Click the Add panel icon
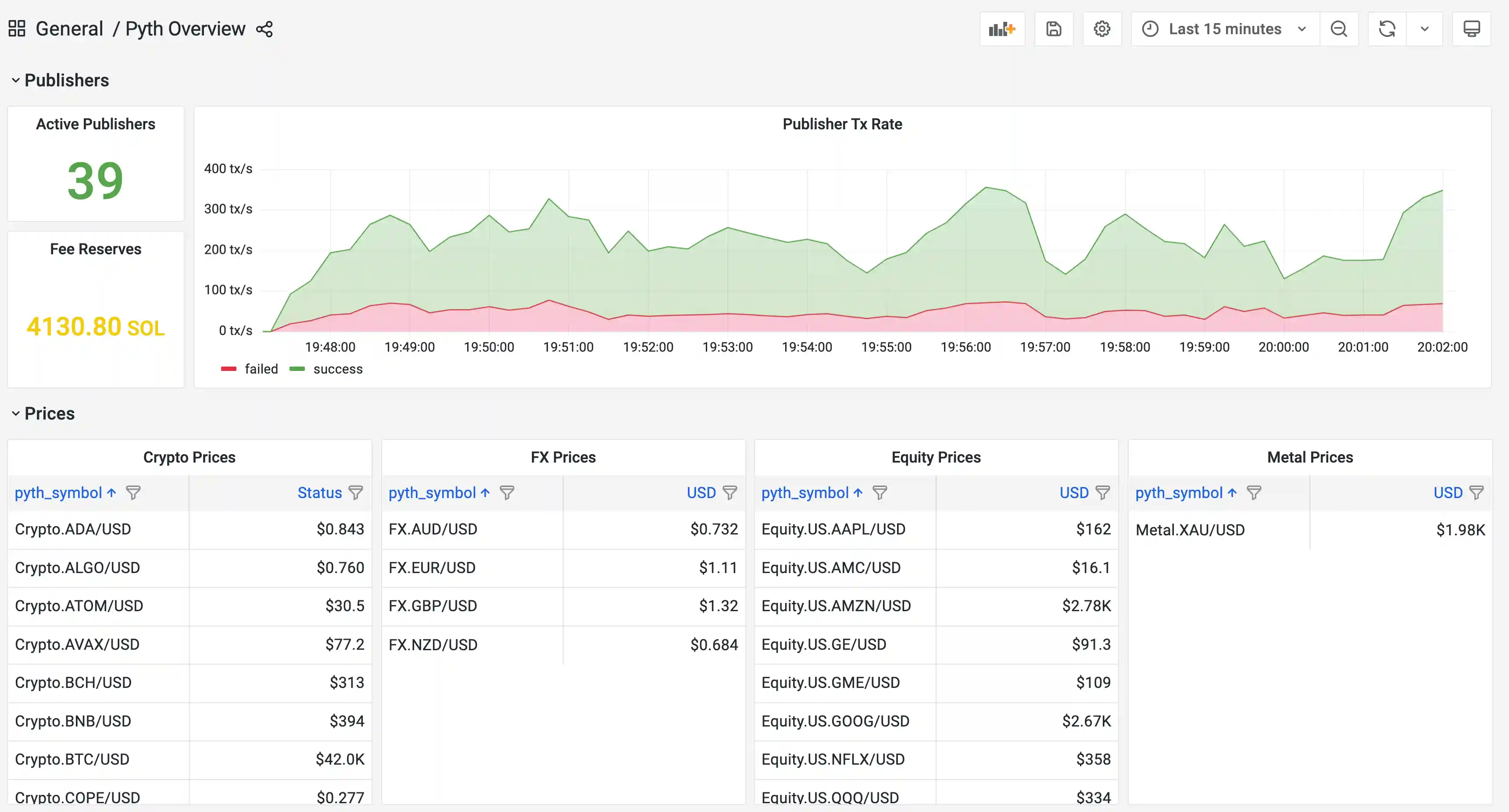The height and width of the screenshot is (812, 1509). 1002,28
